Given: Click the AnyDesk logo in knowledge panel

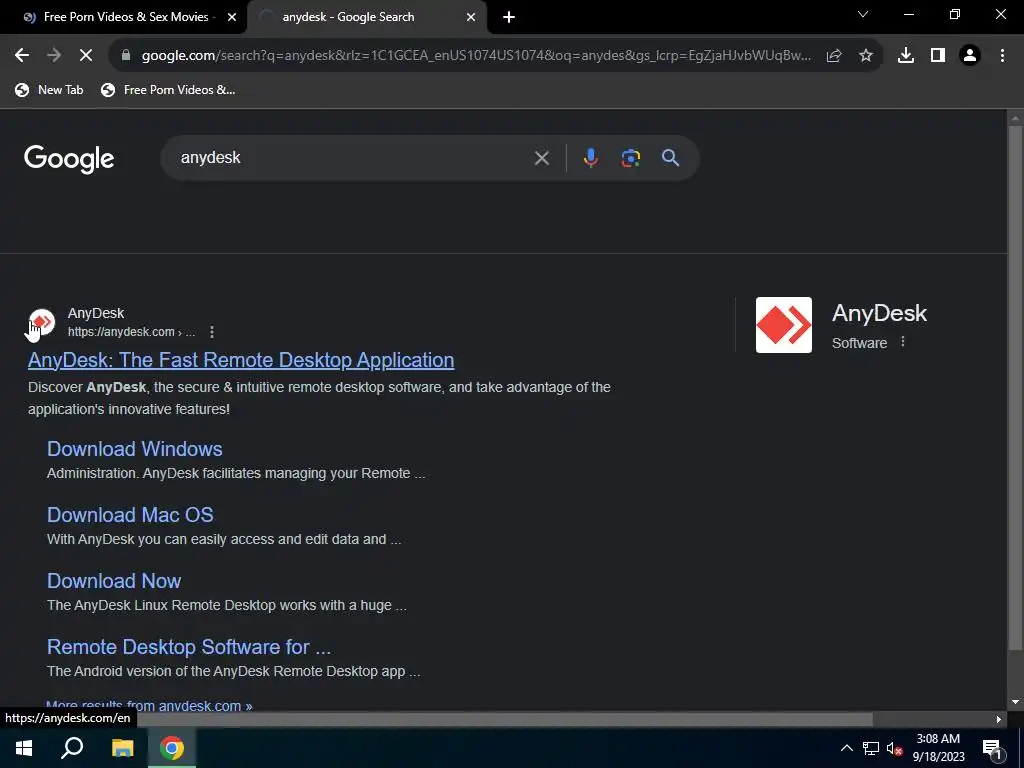Looking at the screenshot, I should click(x=784, y=325).
